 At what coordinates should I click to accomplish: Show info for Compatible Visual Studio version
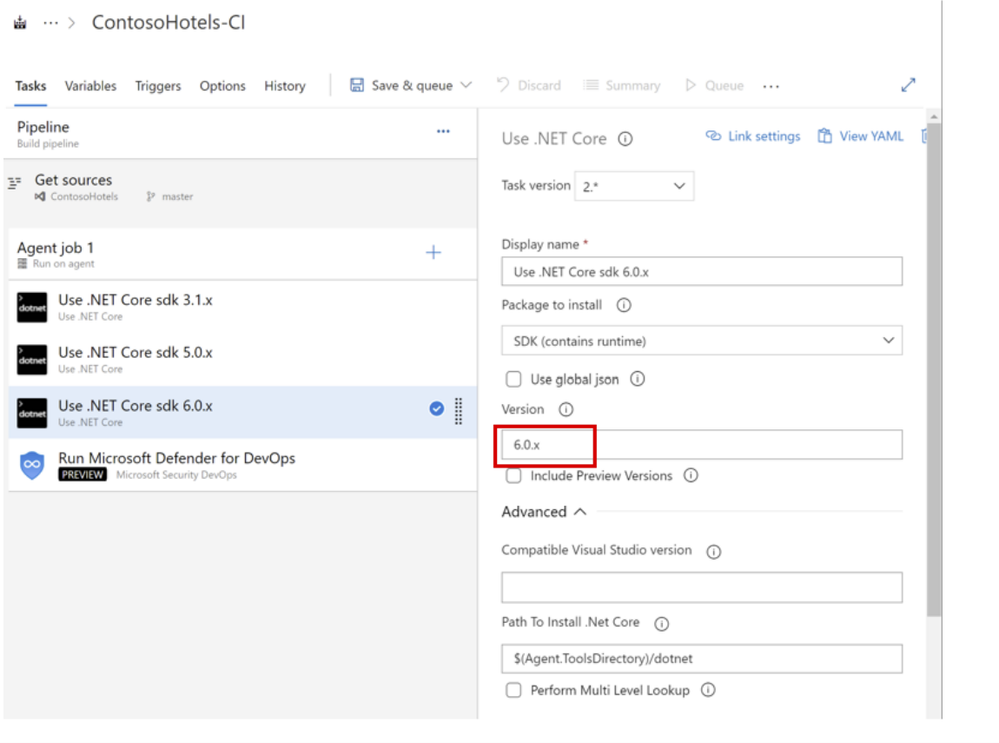[x=714, y=552]
